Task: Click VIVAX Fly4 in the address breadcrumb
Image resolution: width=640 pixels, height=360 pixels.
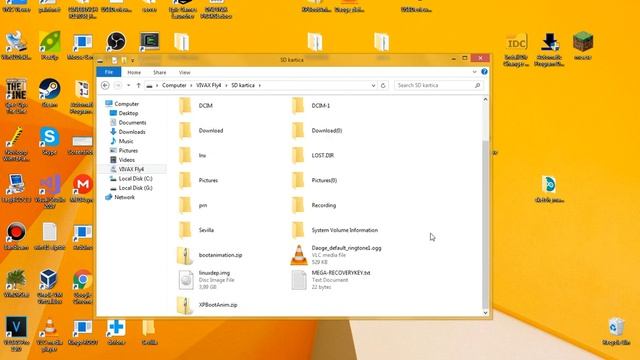Action: pyautogui.click(x=208, y=85)
